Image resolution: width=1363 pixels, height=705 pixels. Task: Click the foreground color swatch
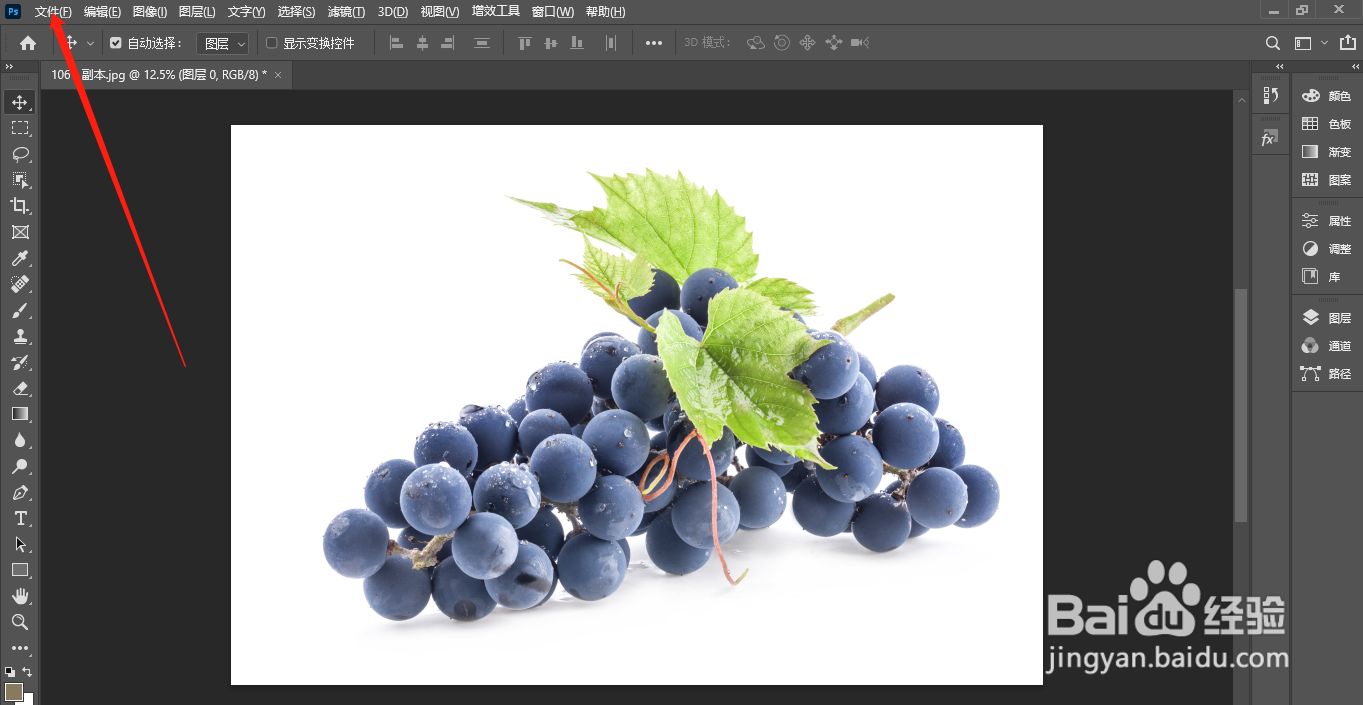tap(13, 692)
